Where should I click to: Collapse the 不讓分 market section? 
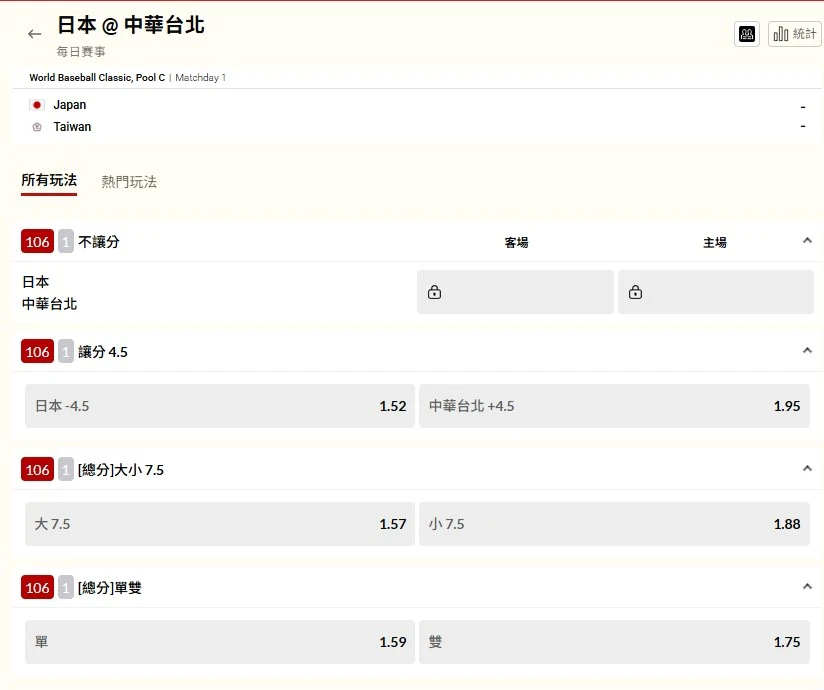[807, 241]
